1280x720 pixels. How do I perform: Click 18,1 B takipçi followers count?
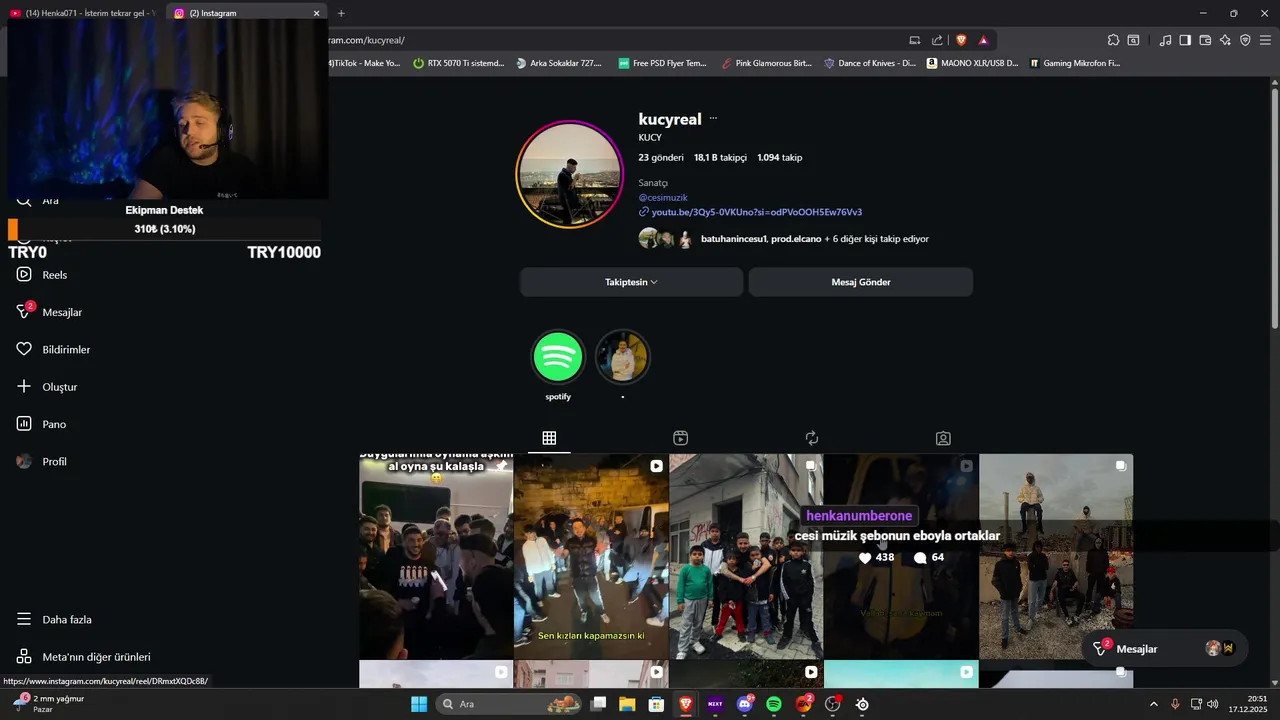coord(720,157)
